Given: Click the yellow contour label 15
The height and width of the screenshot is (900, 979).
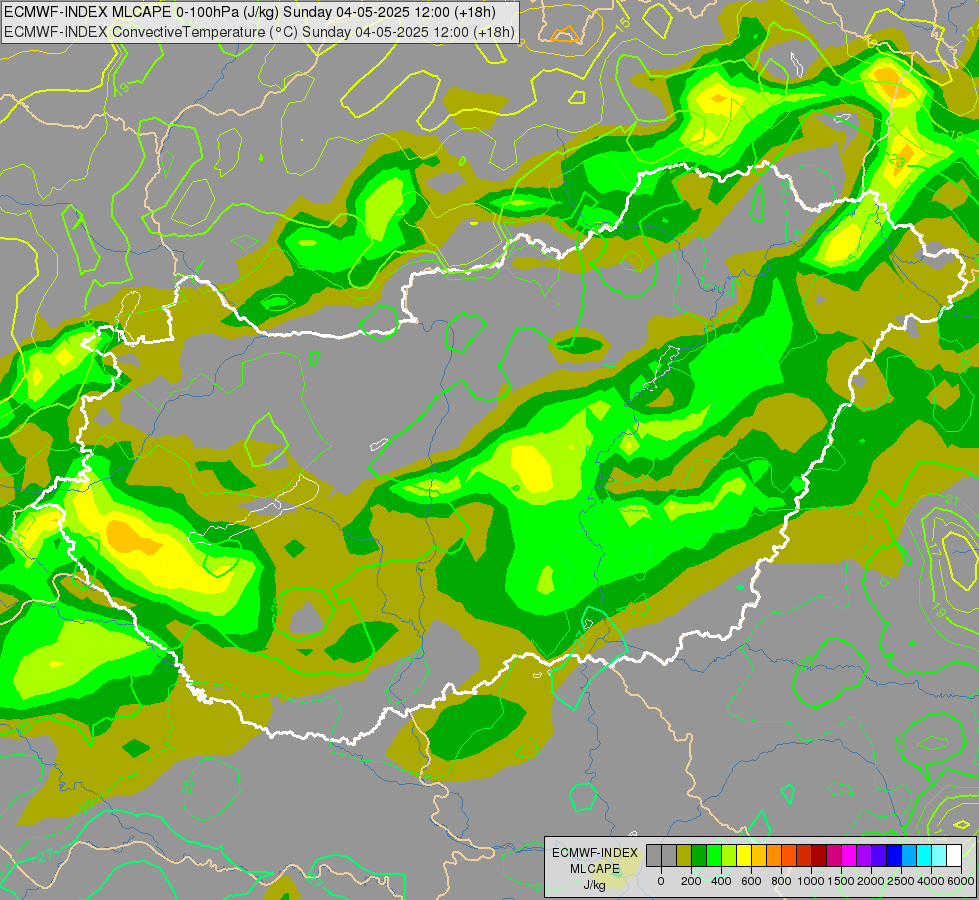Looking at the screenshot, I should point(622,25).
